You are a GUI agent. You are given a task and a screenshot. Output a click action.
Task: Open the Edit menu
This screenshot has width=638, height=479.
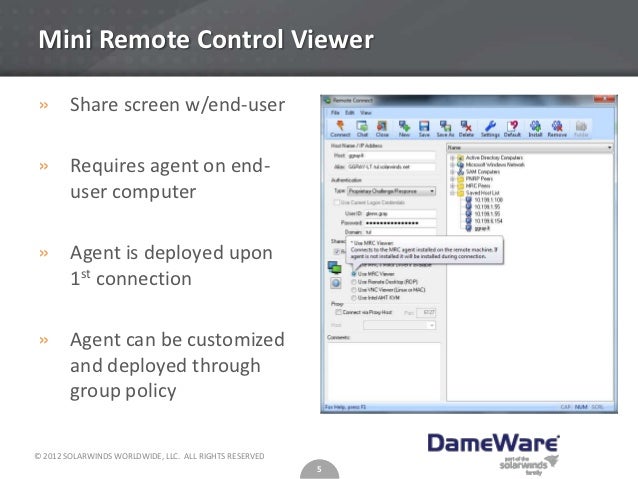pos(350,112)
